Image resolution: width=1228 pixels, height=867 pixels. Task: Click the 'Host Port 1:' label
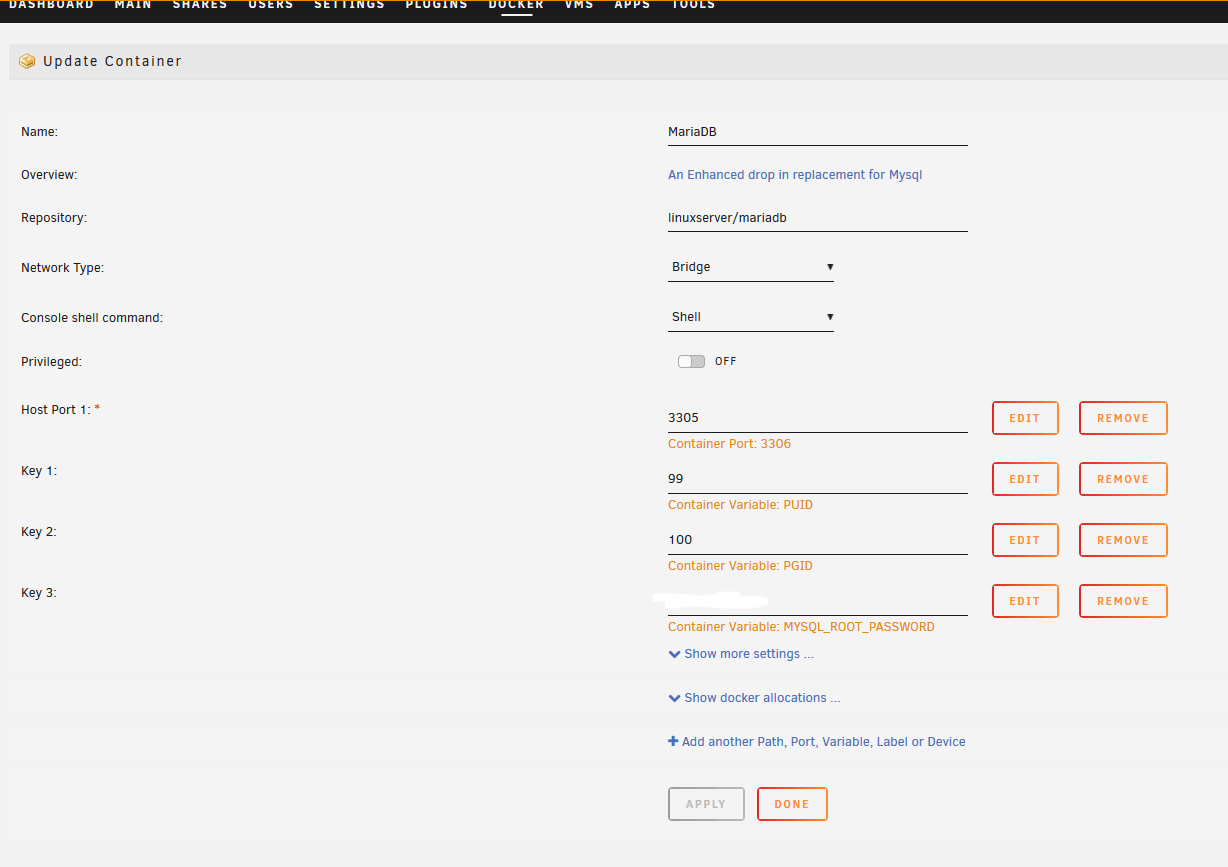57,410
